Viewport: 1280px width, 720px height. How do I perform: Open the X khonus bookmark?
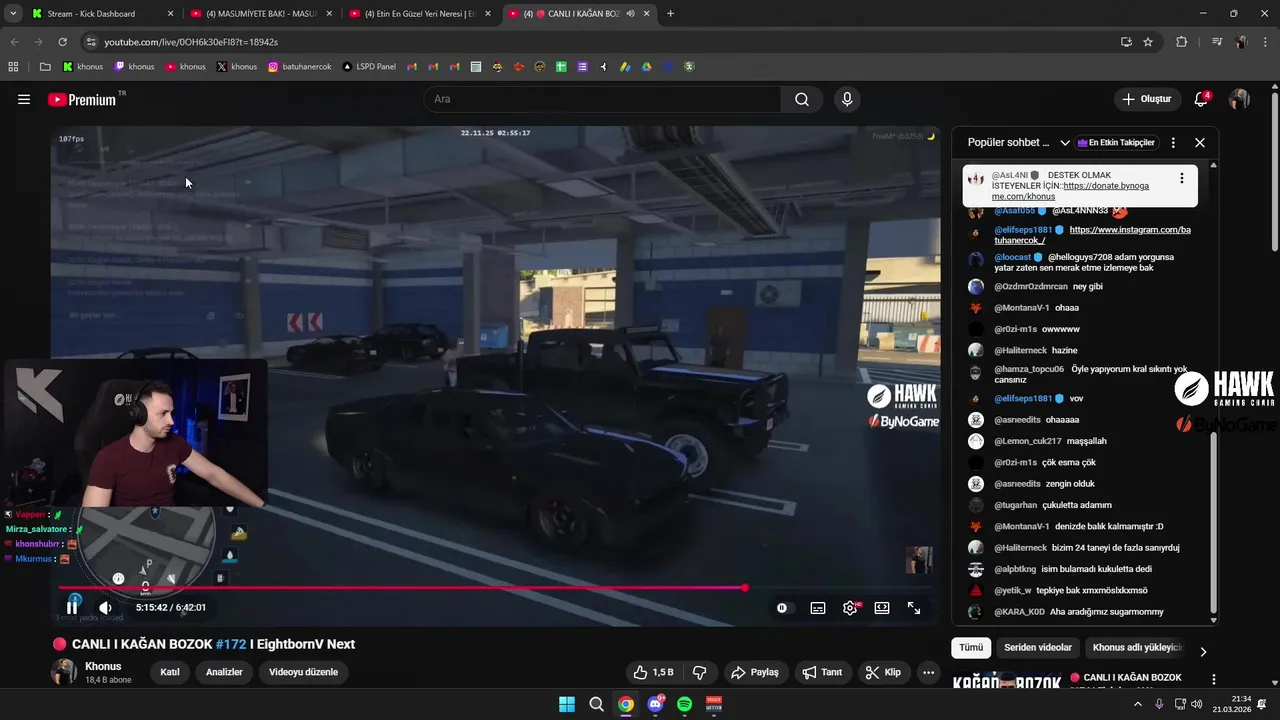237,67
